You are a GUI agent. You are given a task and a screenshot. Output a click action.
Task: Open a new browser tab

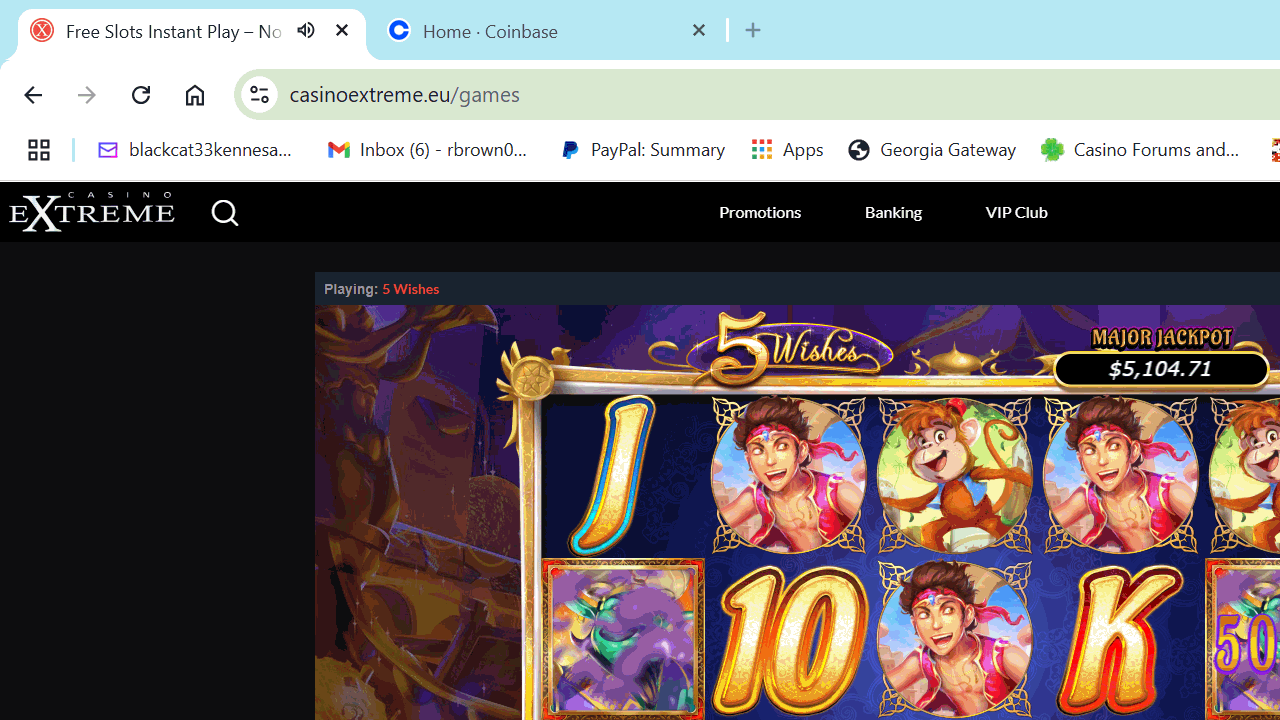753,30
